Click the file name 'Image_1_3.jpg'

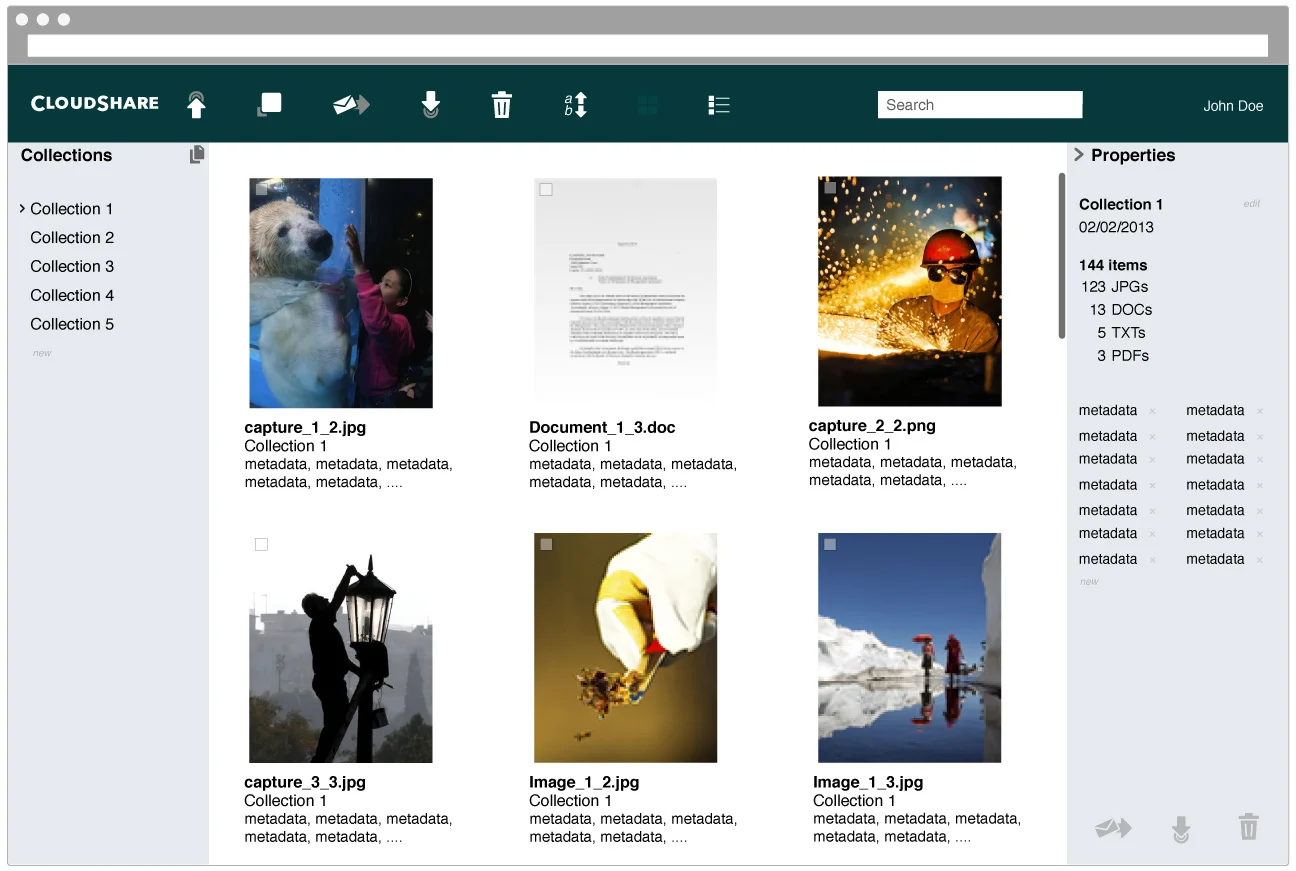tap(868, 782)
